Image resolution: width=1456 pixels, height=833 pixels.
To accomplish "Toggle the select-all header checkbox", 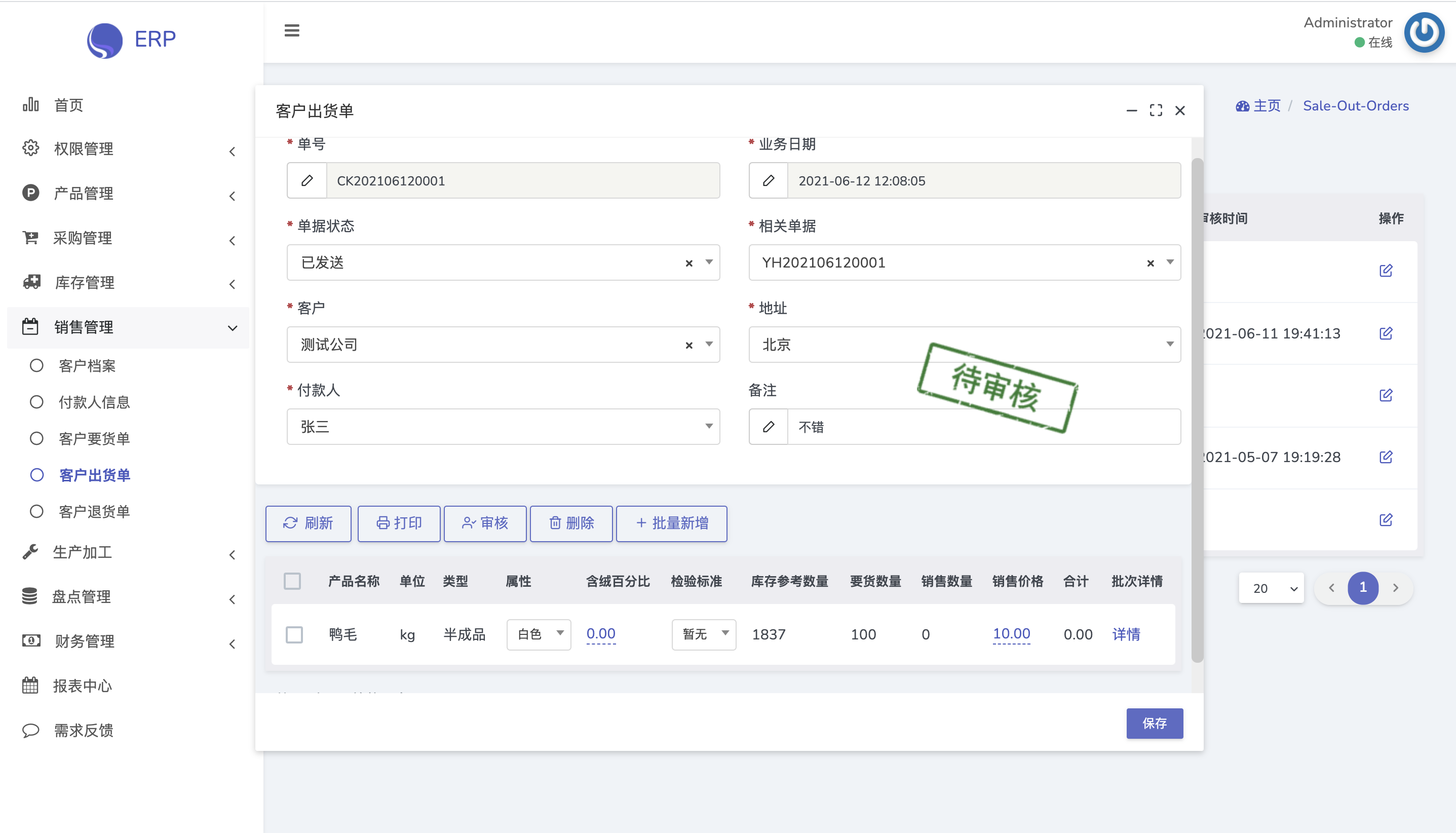I will [292, 581].
